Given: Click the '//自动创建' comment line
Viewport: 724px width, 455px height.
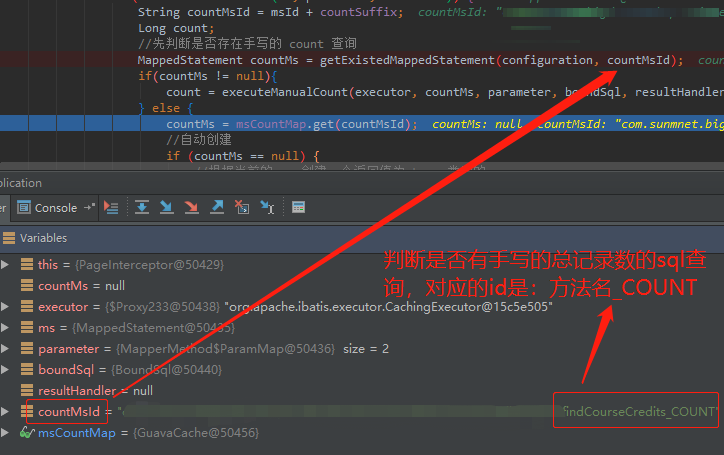Looking at the screenshot, I should [x=199, y=140].
